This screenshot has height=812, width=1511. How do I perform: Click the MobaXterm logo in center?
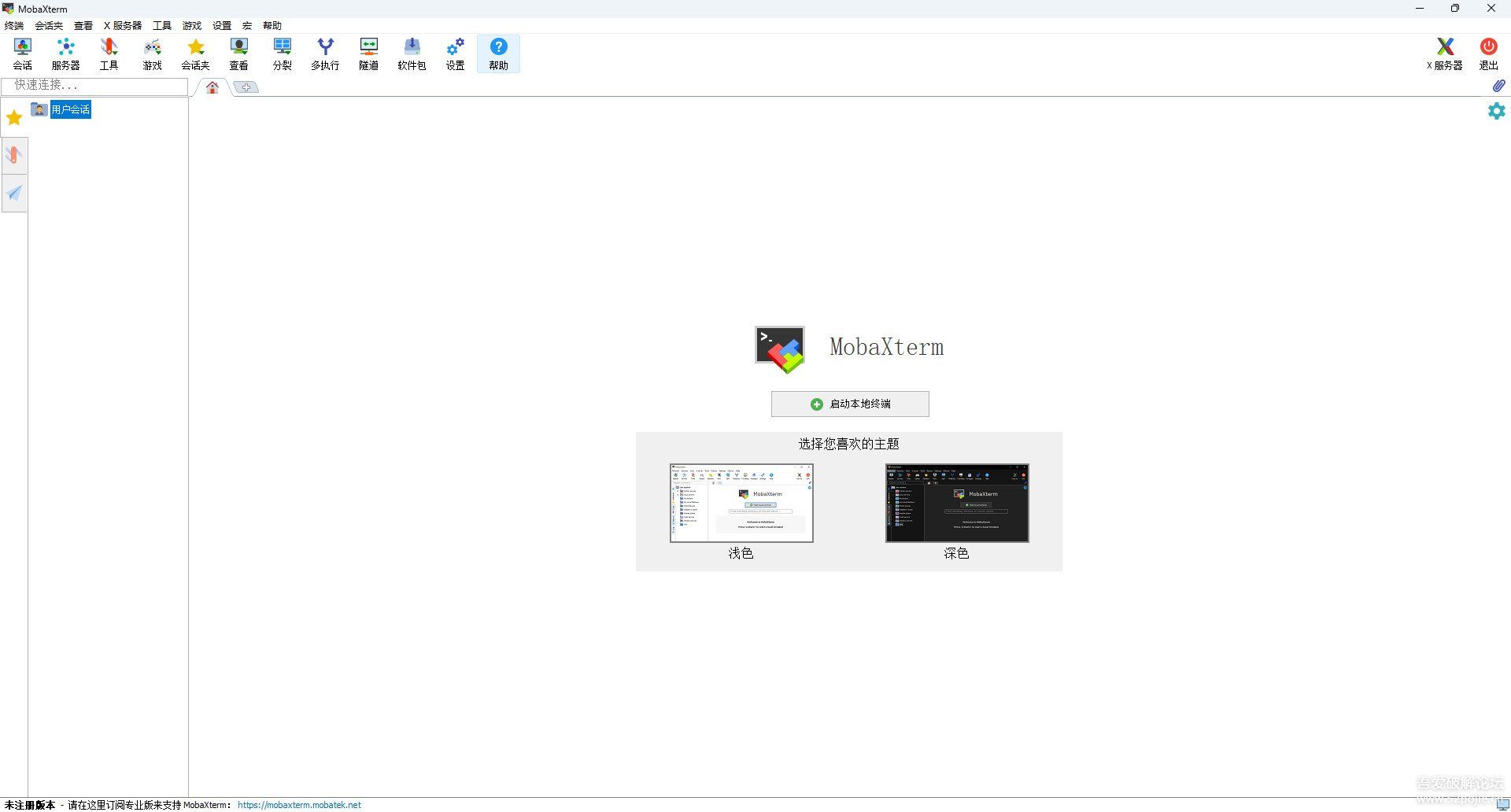coord(780,349)
